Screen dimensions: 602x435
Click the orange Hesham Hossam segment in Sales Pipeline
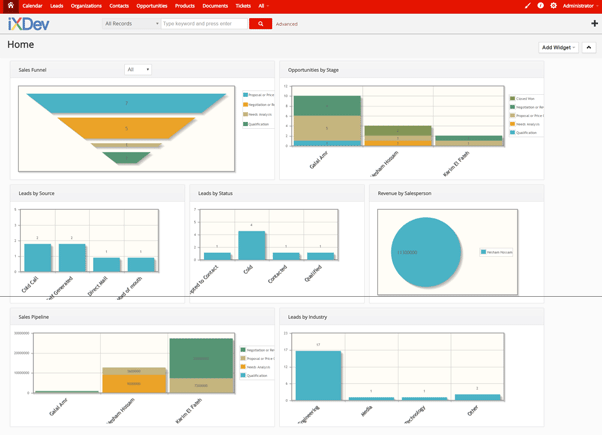pos(134,384)
